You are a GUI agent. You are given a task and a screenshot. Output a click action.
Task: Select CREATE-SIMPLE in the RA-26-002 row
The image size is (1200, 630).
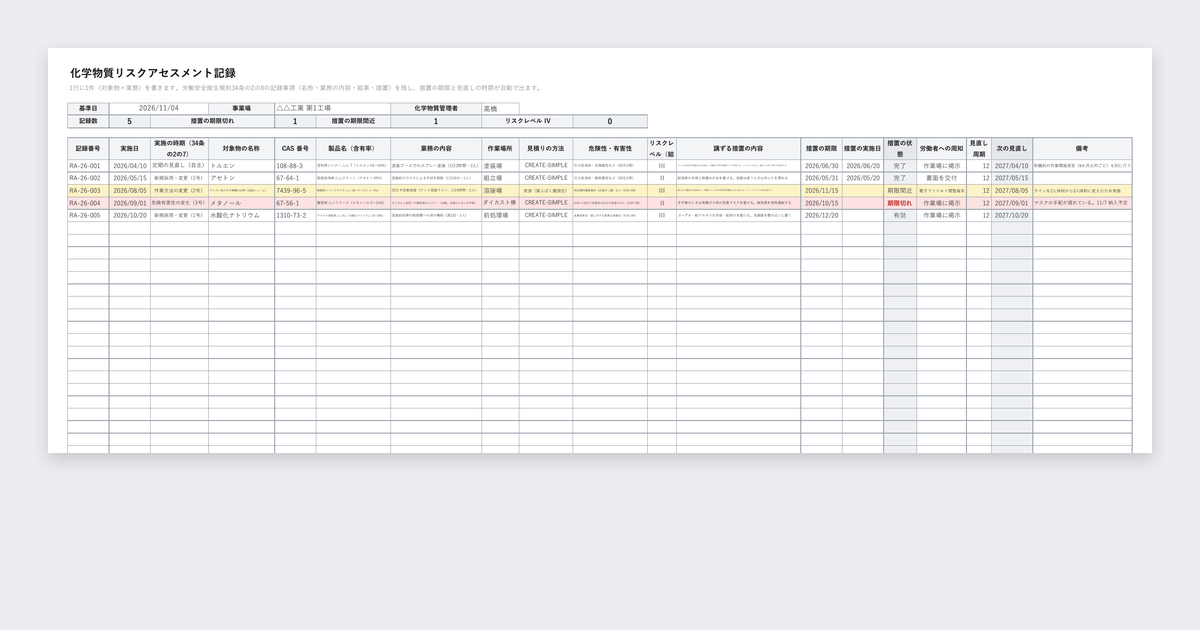click(546, 178)
